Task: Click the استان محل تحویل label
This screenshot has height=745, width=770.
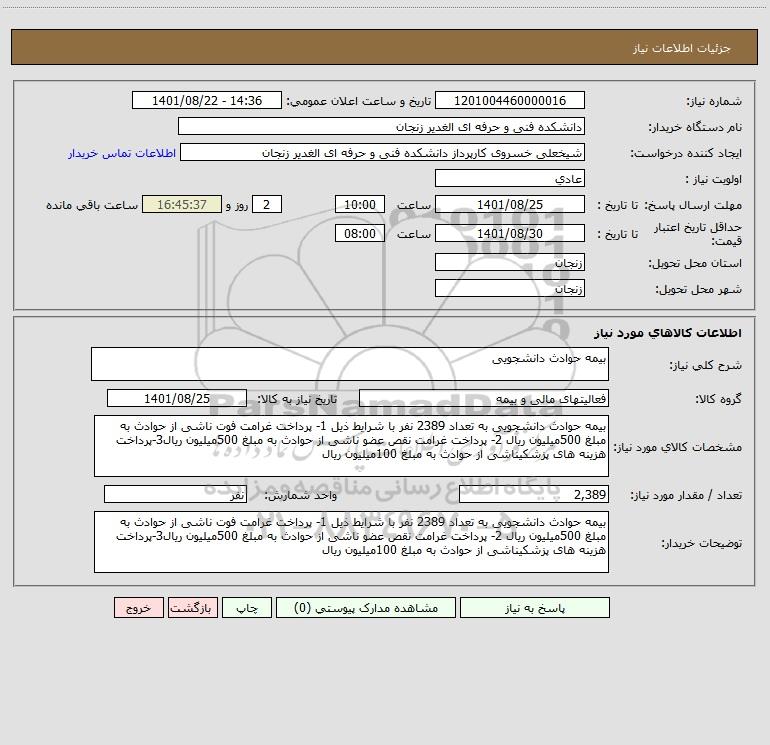Action: pos(695,263)
